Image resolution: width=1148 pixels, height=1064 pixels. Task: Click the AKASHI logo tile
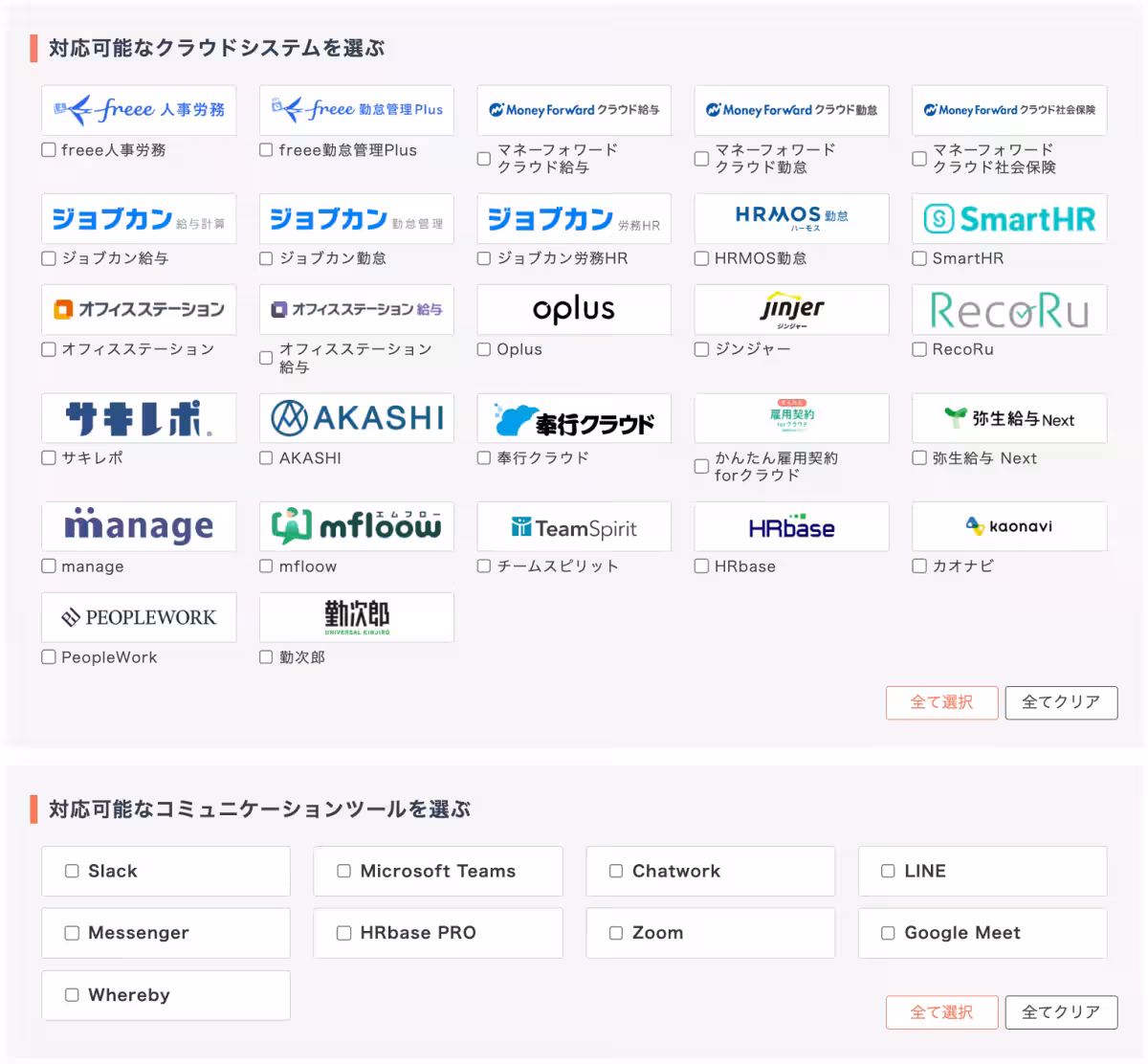click(x=357, y=418)
